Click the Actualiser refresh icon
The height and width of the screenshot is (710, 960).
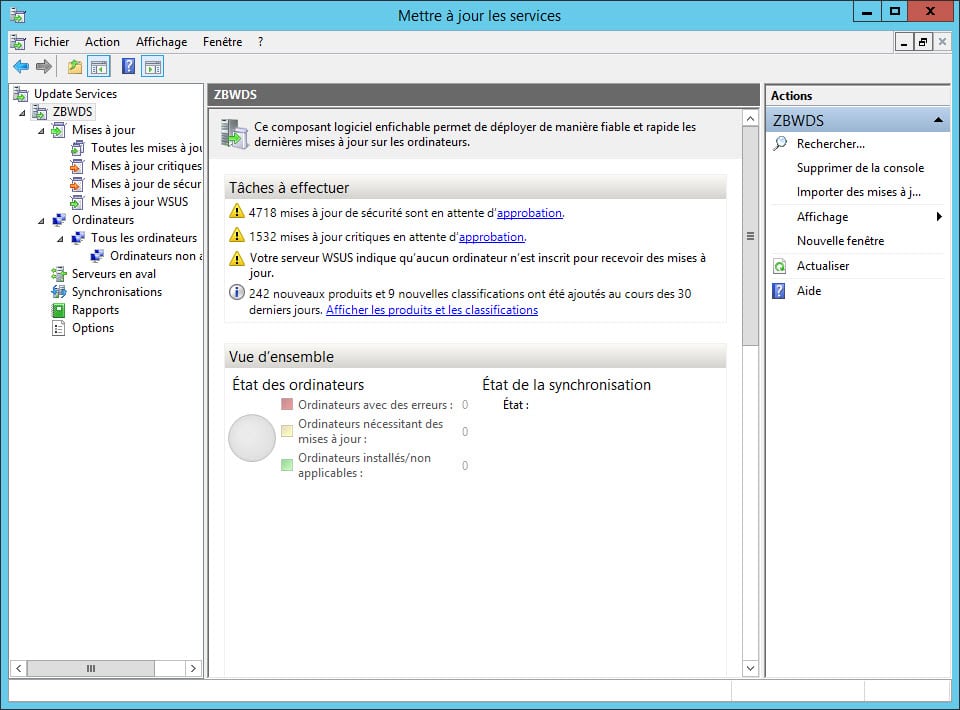point(780,266)
